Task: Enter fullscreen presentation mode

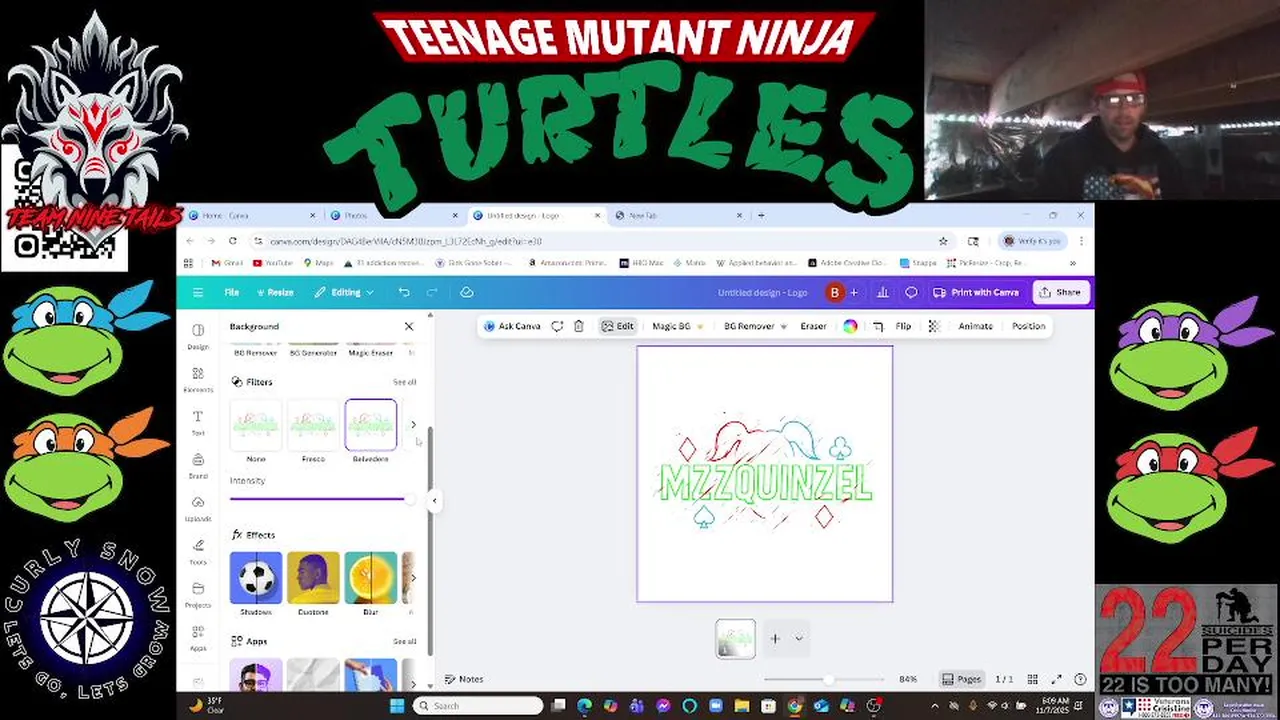Action: coord(1057,679)
